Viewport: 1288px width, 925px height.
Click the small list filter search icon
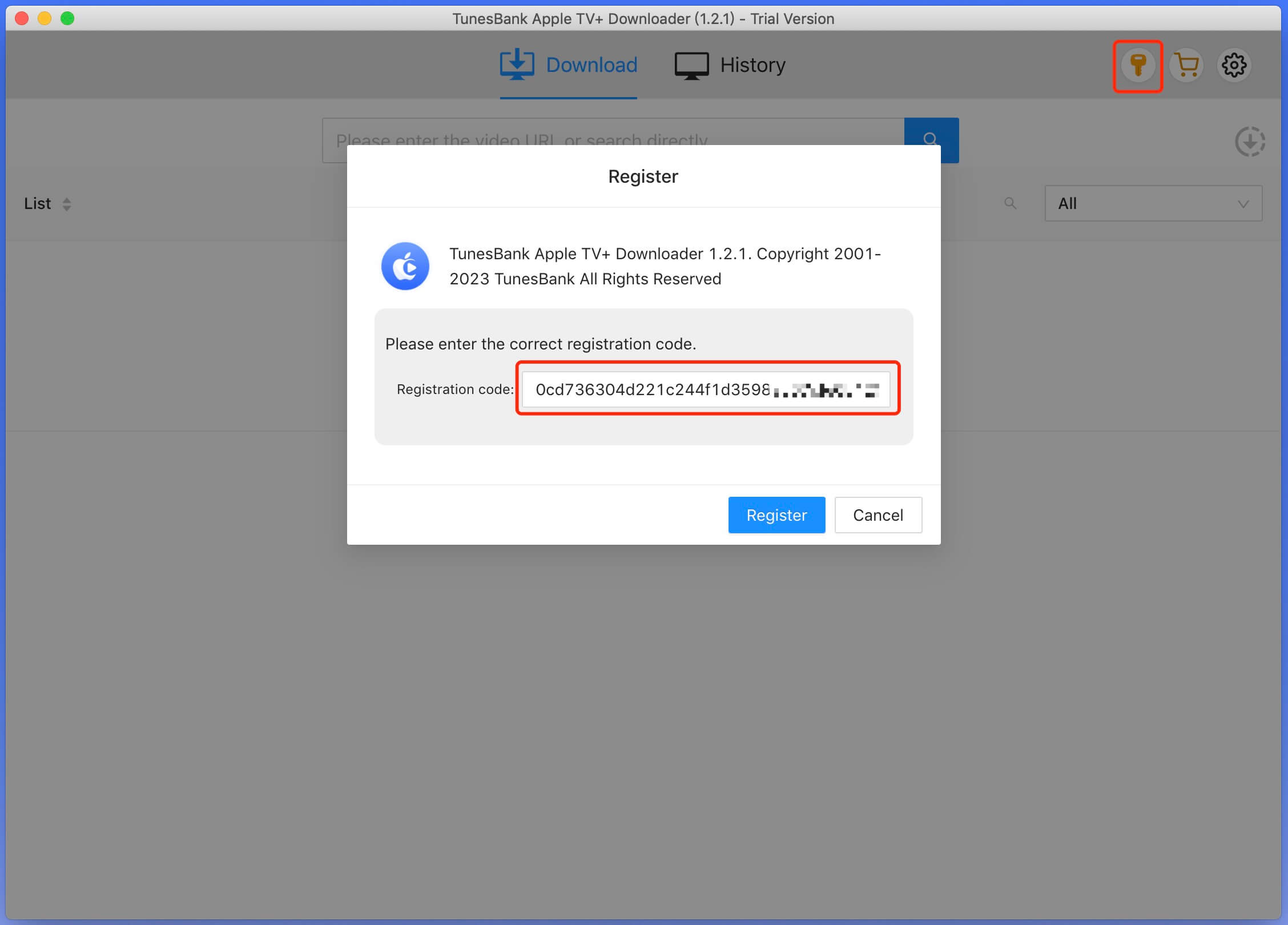point(1010,203)
